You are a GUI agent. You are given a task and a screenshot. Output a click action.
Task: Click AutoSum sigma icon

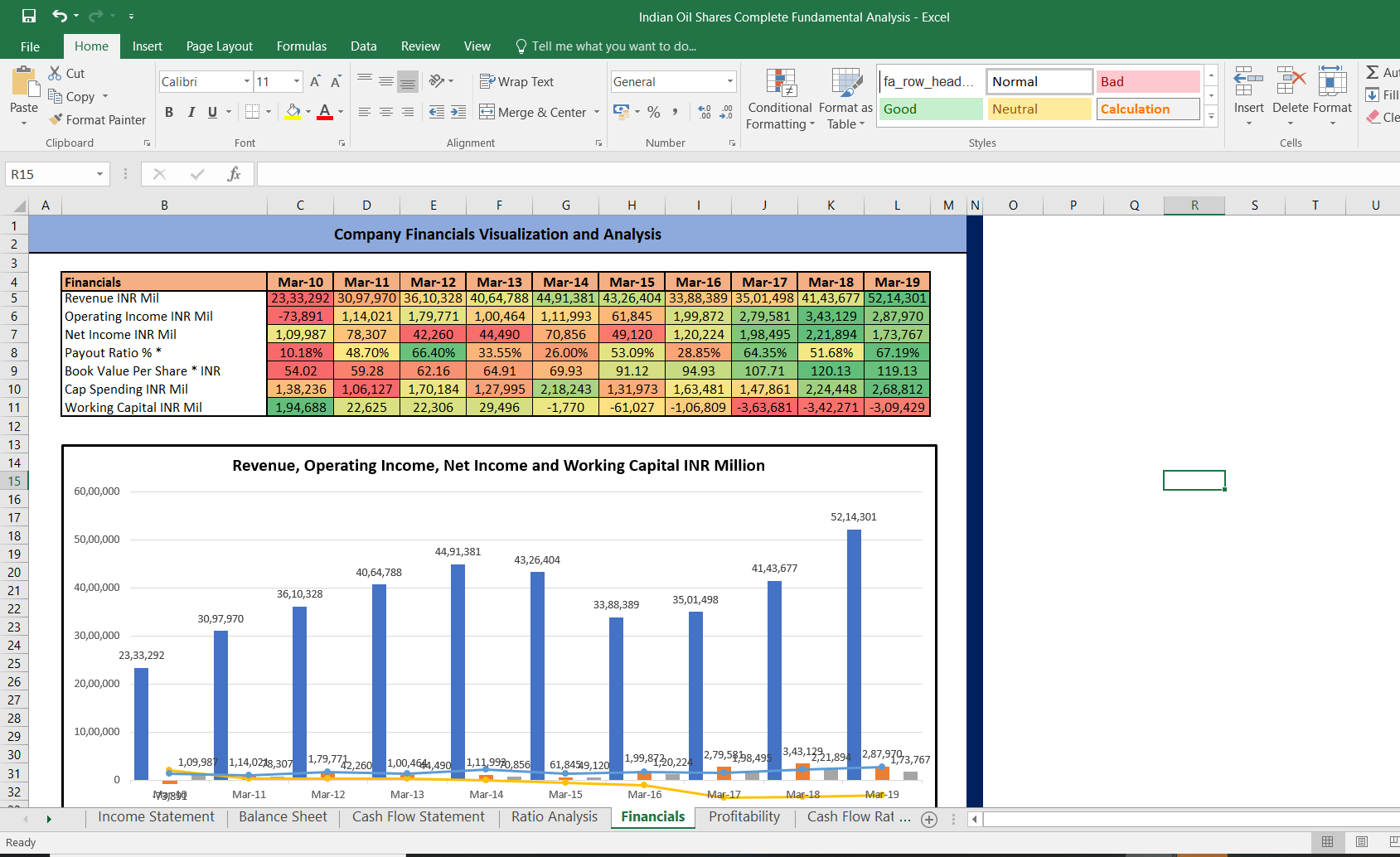1373,72
